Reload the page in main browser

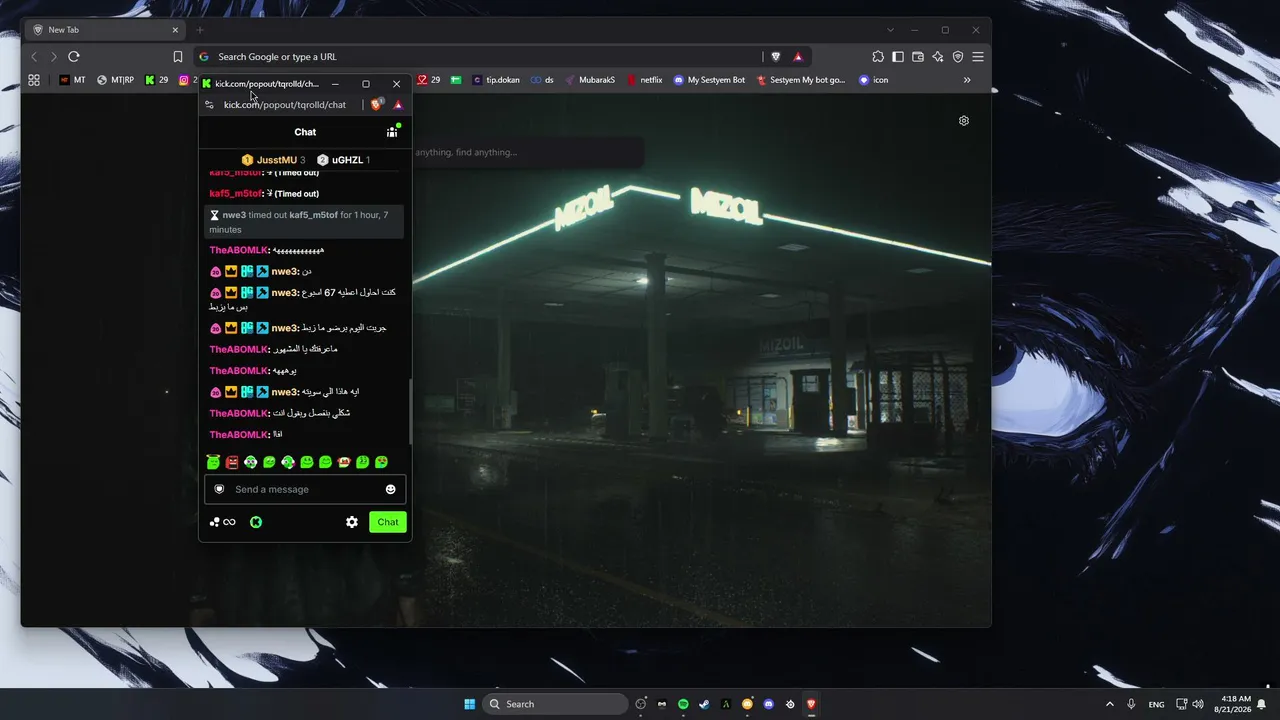point(74,57)
